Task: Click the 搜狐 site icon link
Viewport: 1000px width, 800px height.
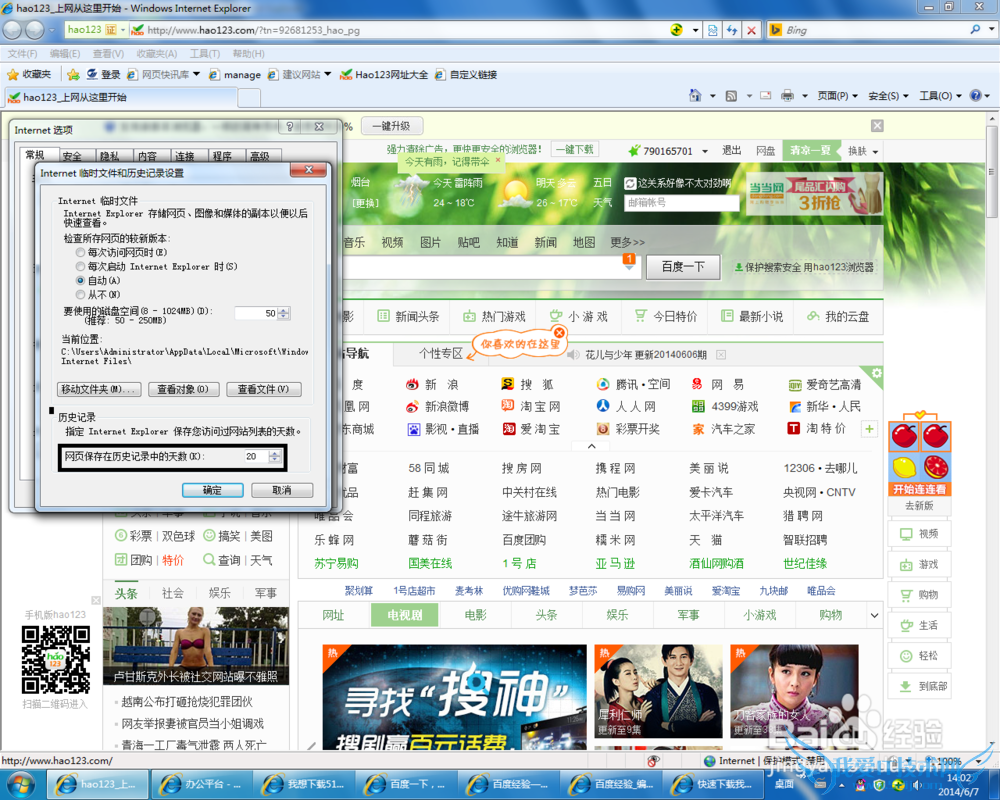Action: 508,384
